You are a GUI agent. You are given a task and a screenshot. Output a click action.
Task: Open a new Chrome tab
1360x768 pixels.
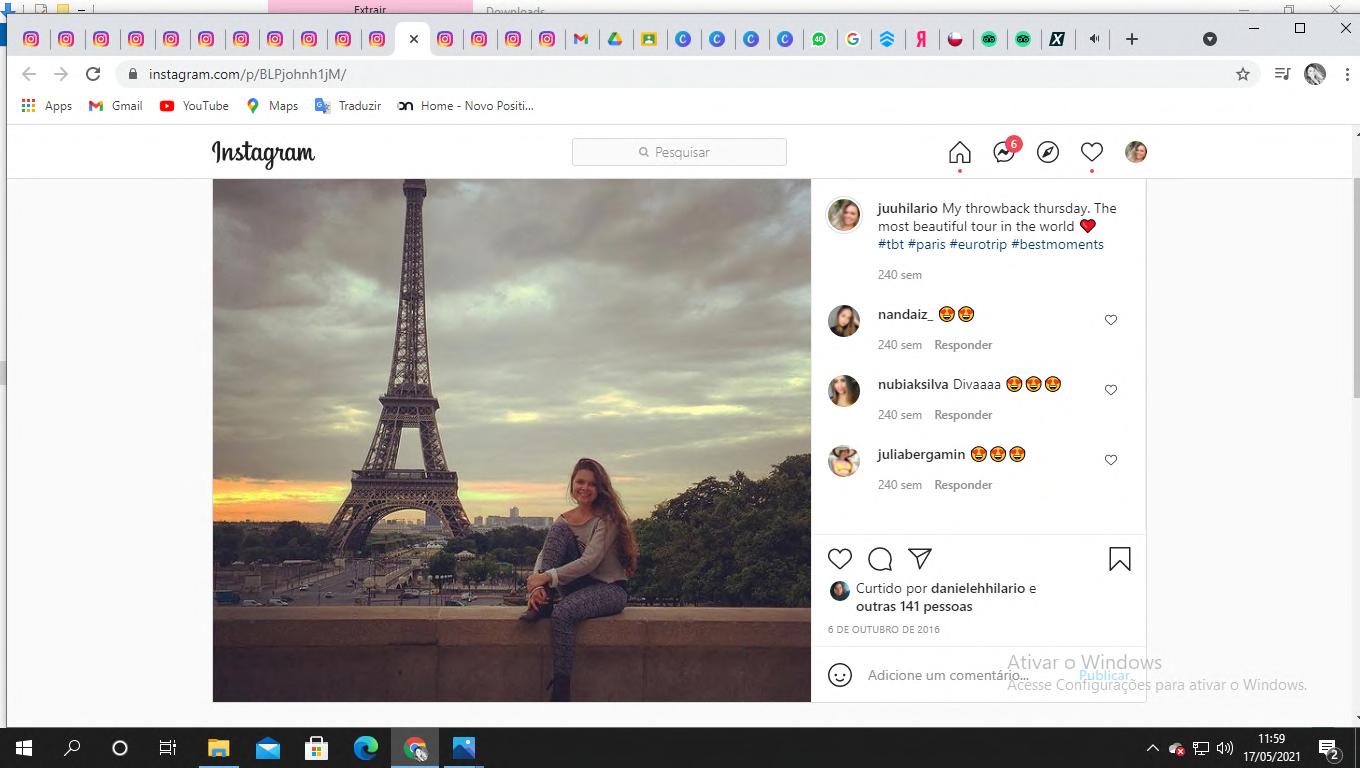pos(1132,39)
